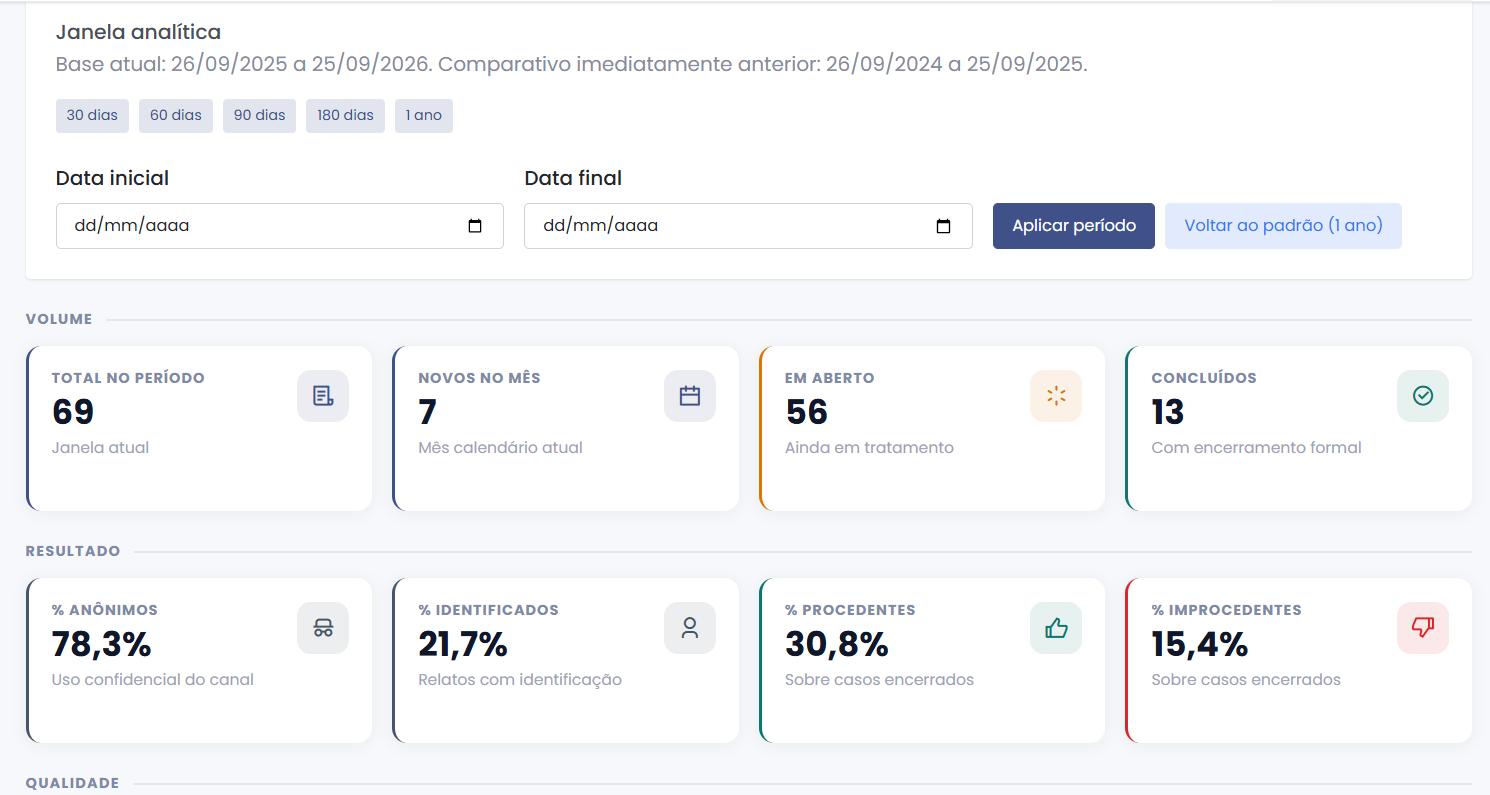This screenshot has height=795, width=1490.
Task: Click the 78,3% anonymous percentage value
Action: click(x=102, y=644)
